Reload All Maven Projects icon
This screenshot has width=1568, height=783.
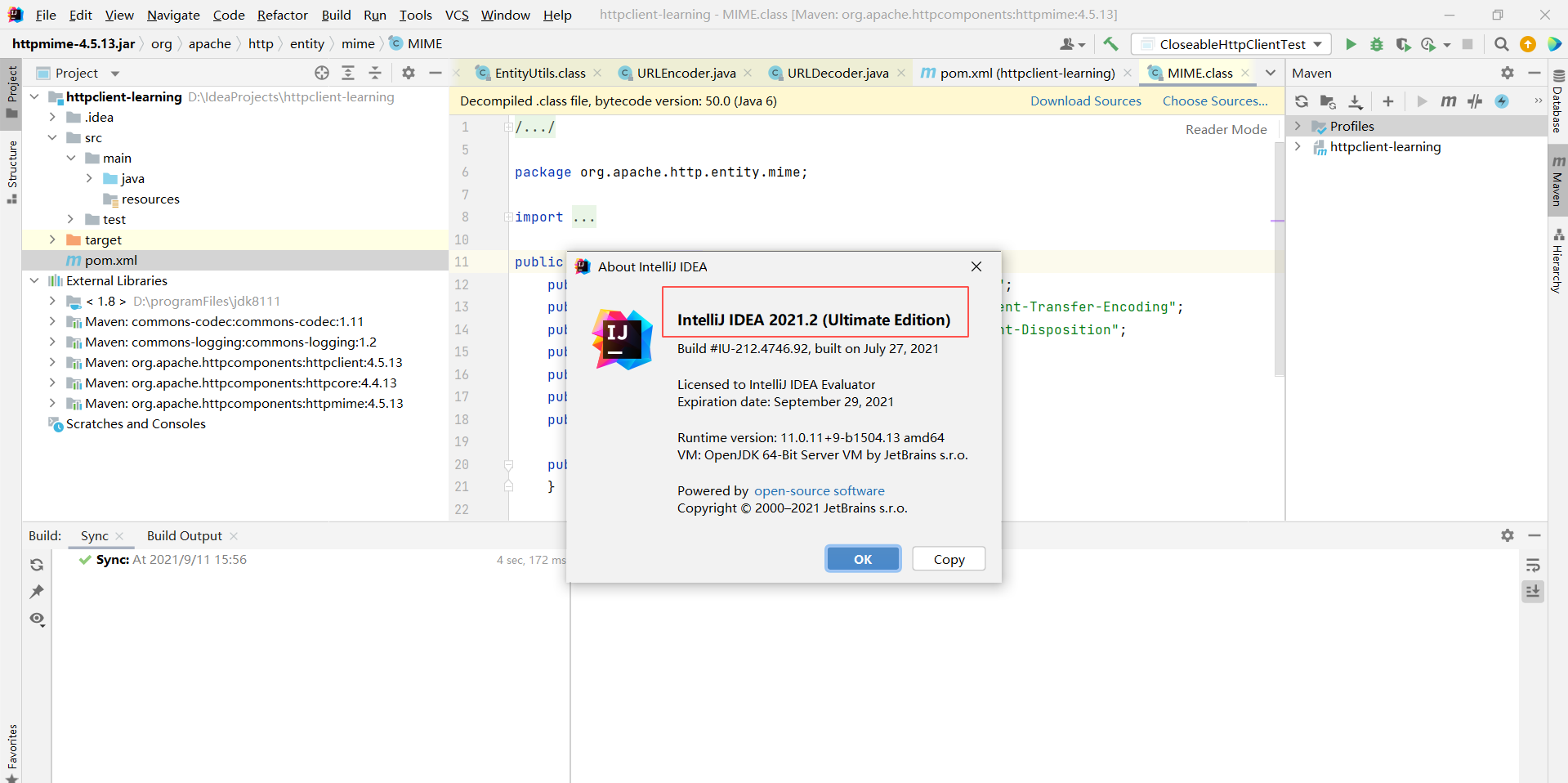[x=1302, y=101]
